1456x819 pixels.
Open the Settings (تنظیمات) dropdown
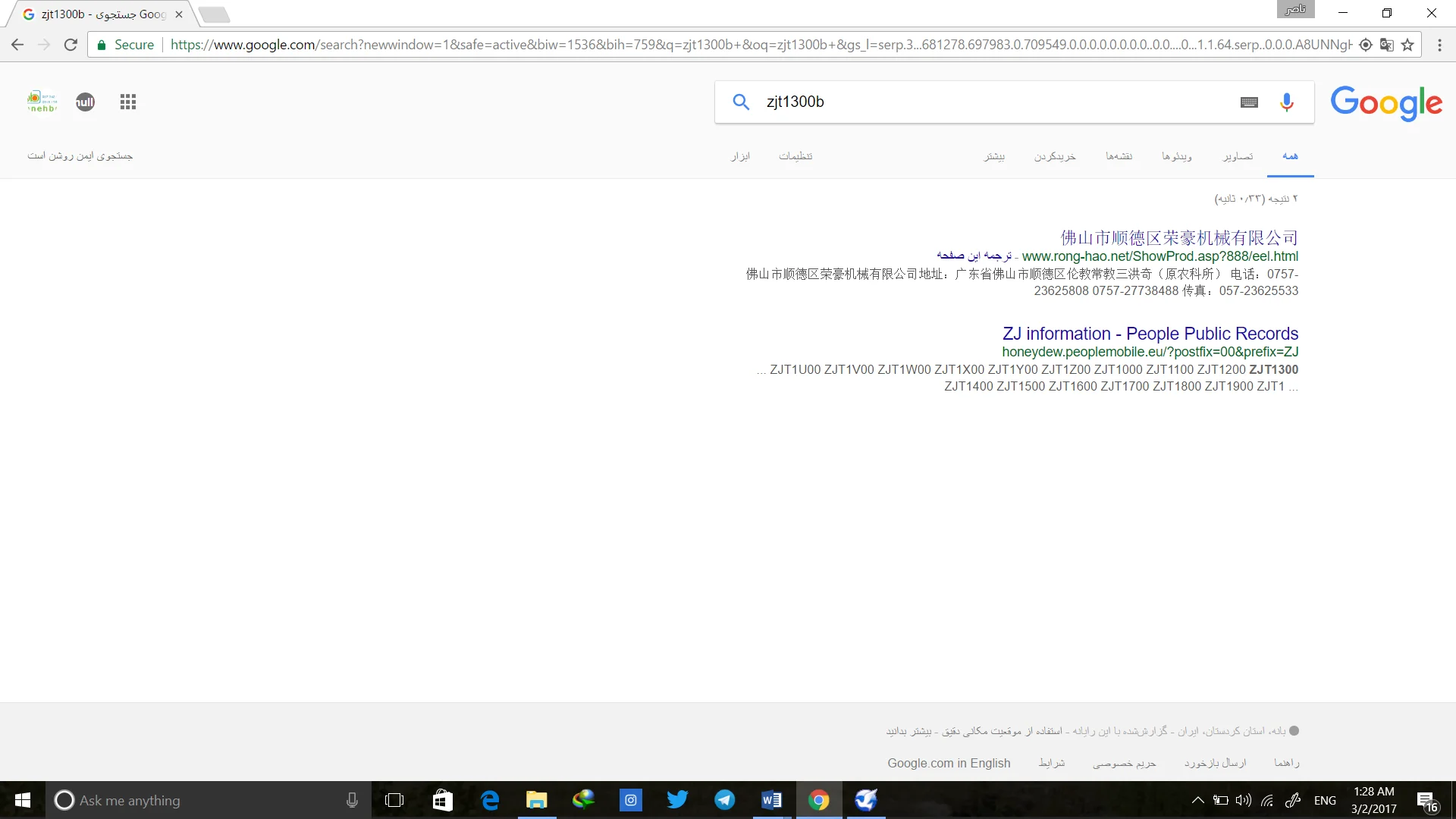[795, 156]
